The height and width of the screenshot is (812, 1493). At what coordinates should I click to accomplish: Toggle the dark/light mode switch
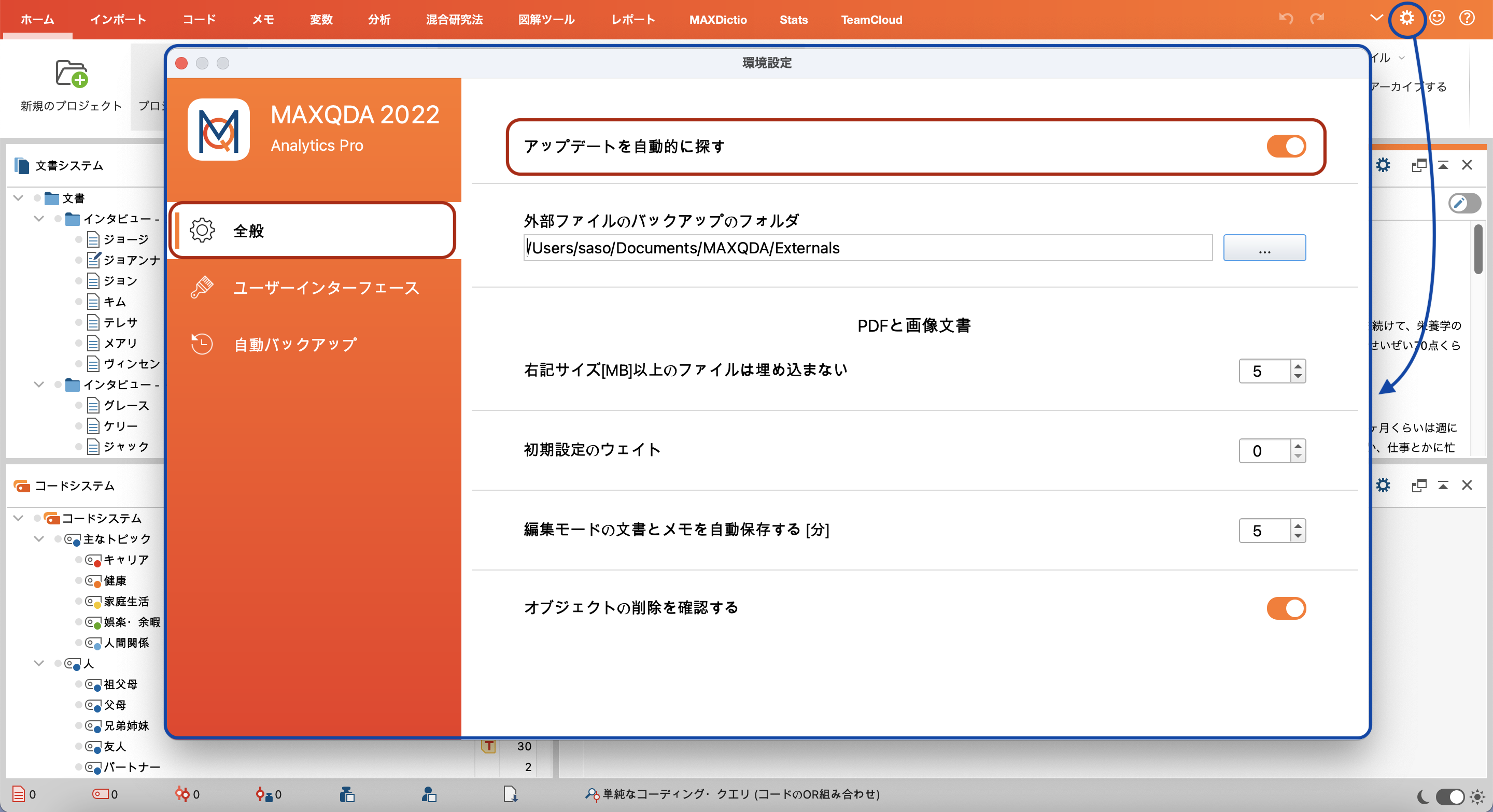tap(1449, 797)
